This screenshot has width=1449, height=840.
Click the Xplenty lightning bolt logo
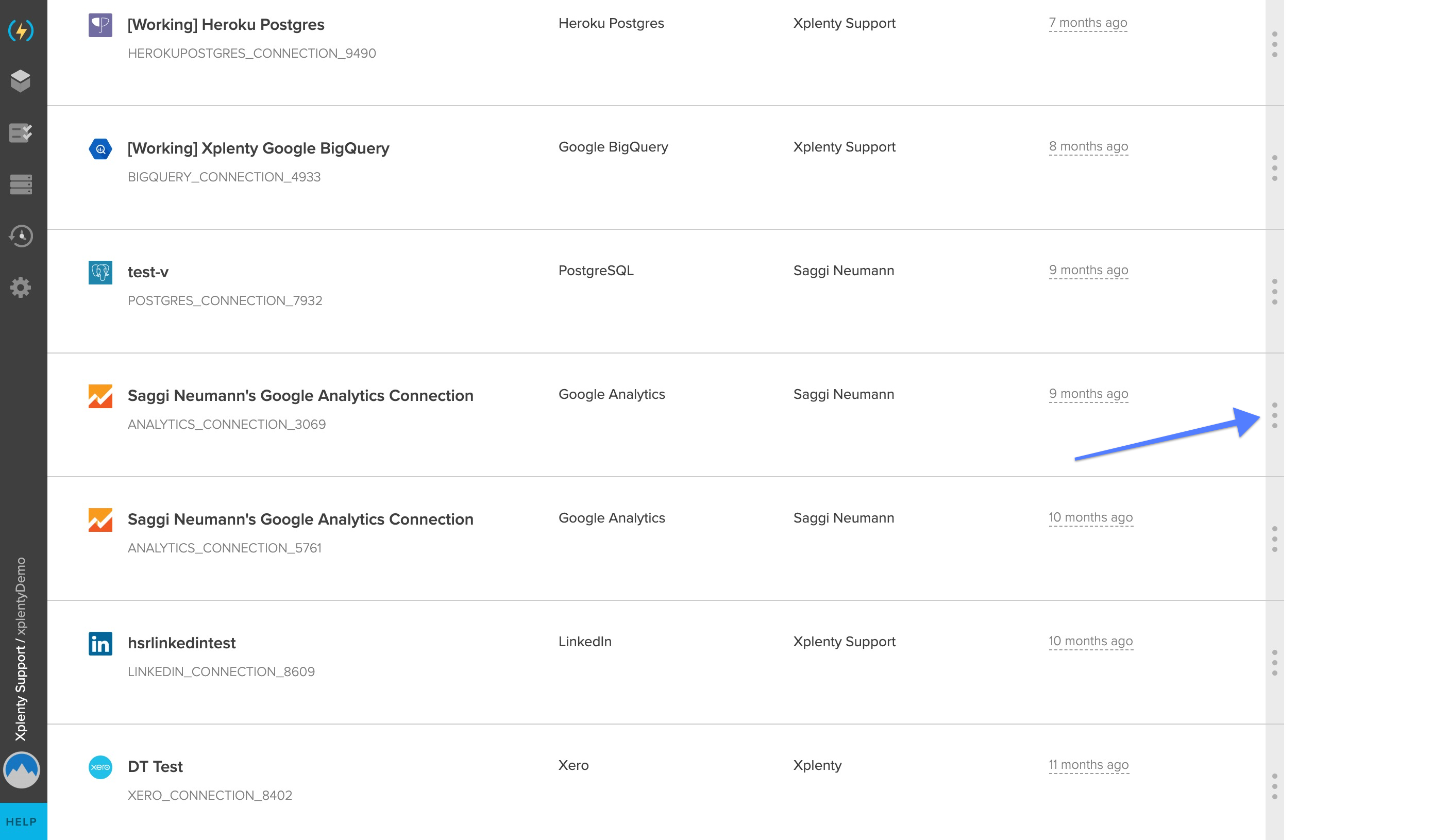coord(21,30)
